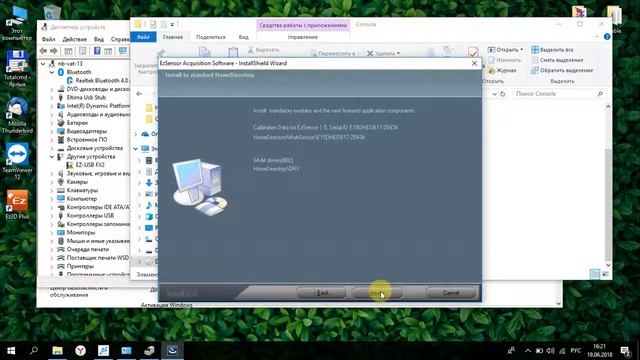The image size is (640, 360).
Task: Expand Intel(R) Dynamic Platform category
Action: coord(52,106)
